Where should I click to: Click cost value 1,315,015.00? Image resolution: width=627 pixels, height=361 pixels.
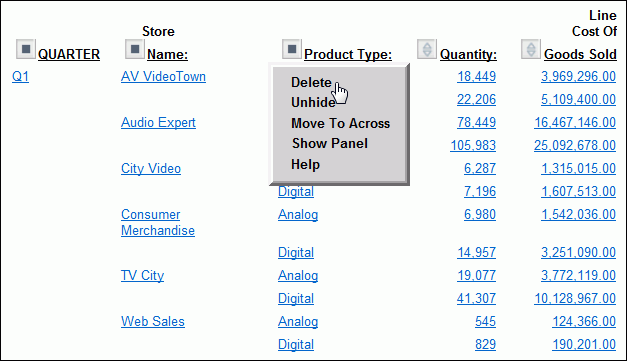[578, 168]
